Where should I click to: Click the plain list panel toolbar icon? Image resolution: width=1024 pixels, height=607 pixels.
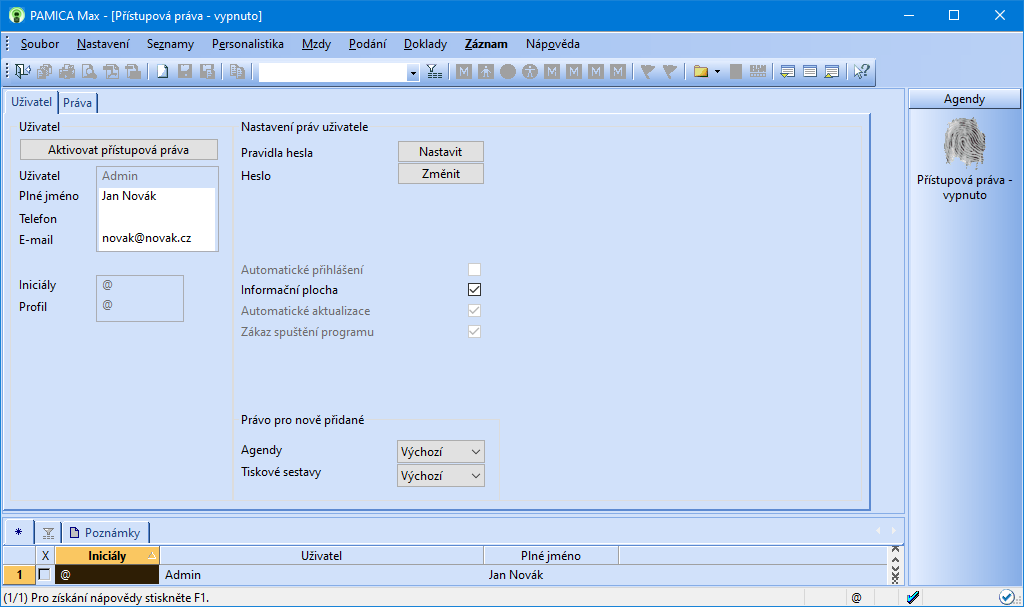coord(810,71)
